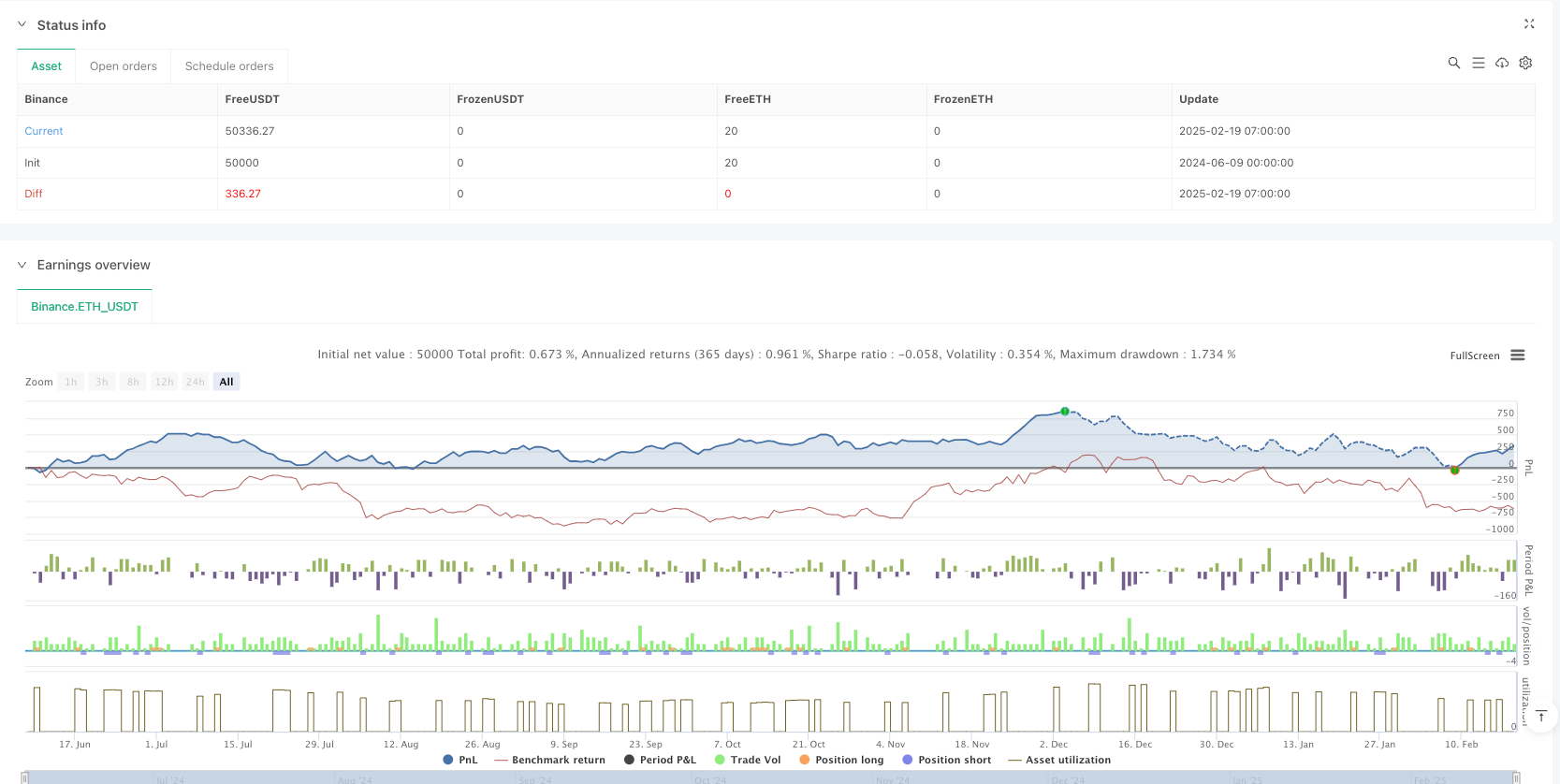Select the Binance.ETH_USDT tab
The width and height of the screenshot is (1560, 784).
pyautogui.click(x=84, y=307)
